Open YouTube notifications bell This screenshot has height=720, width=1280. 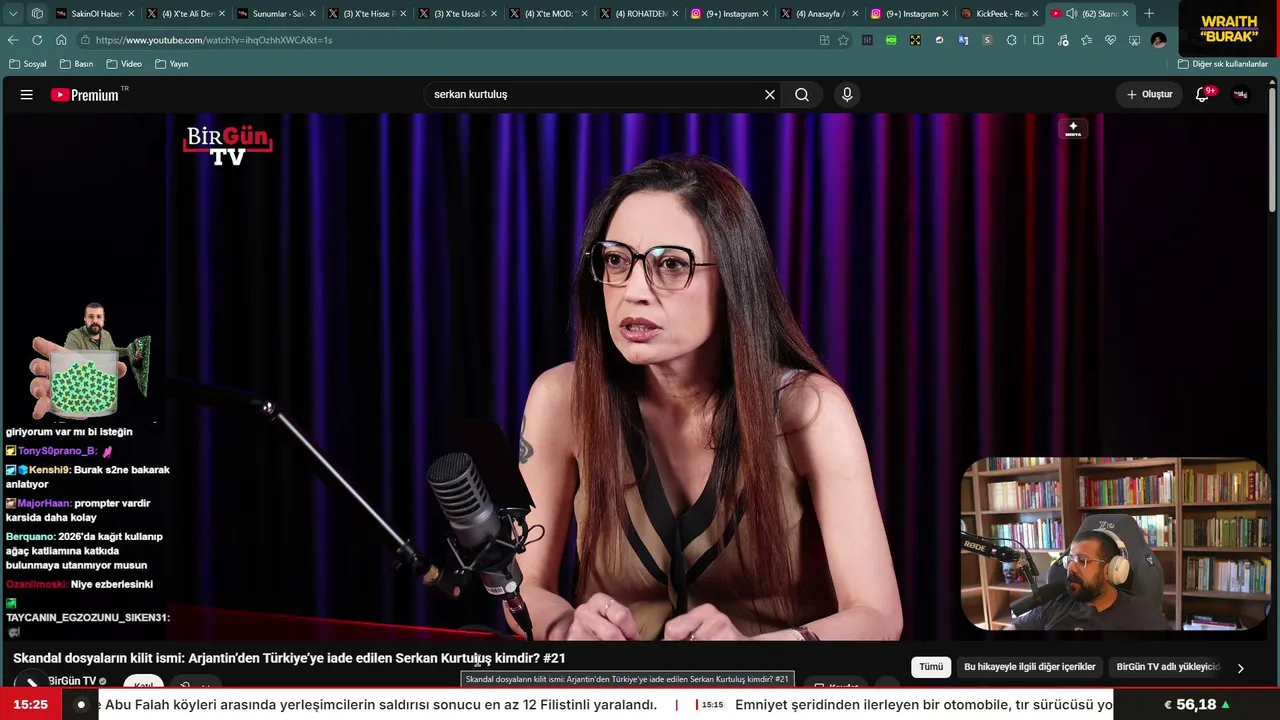pos(1203,95)
